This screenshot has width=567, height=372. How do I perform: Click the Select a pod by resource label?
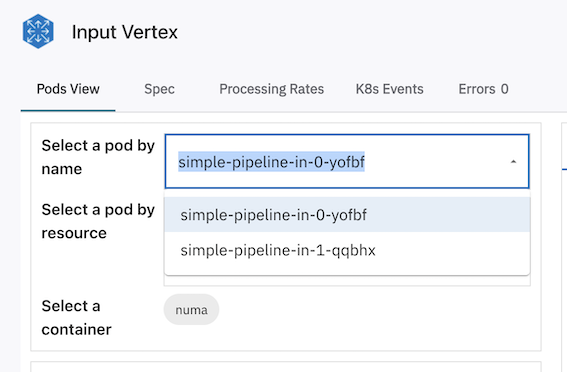[98, 221]
